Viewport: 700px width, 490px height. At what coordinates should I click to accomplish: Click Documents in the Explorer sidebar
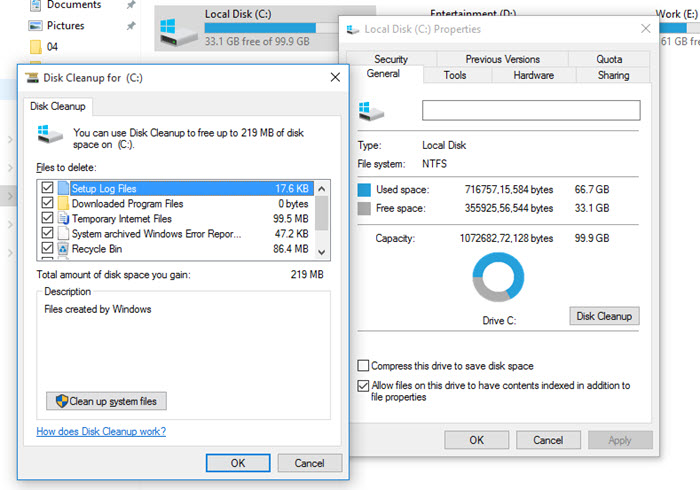tap(74, 5)
